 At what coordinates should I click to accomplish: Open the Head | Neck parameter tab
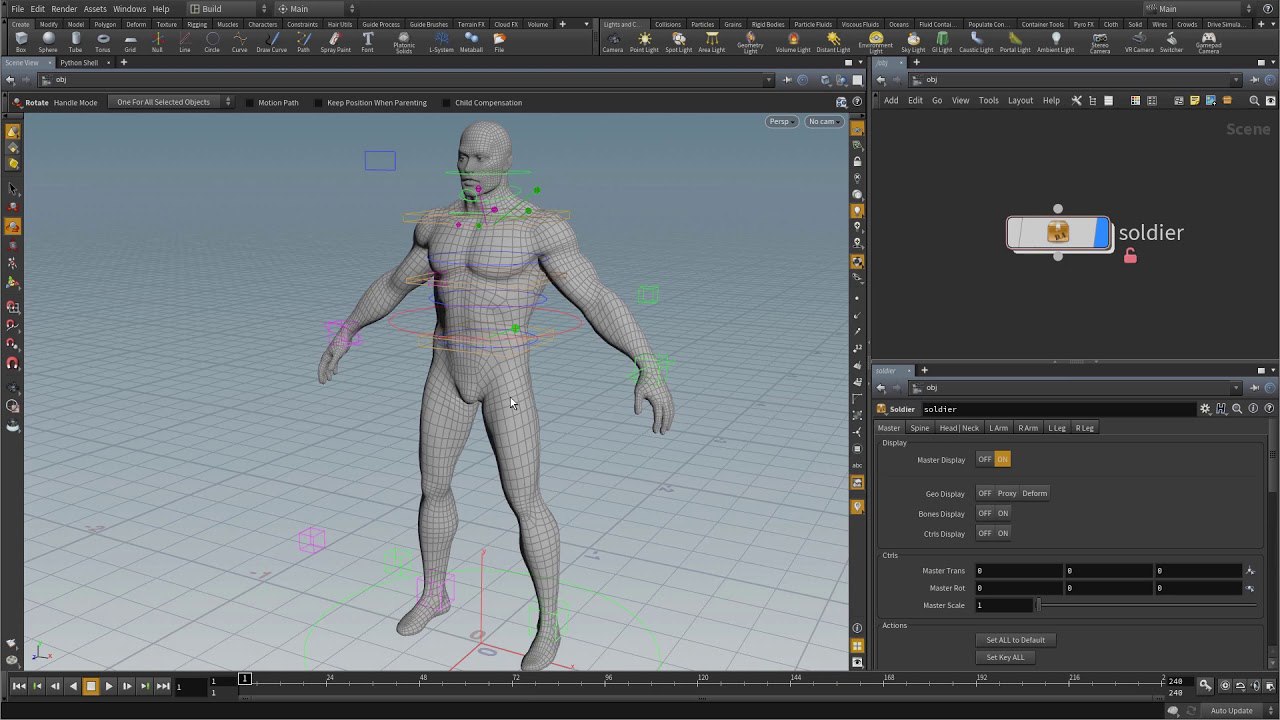click(x=959, y=428)
